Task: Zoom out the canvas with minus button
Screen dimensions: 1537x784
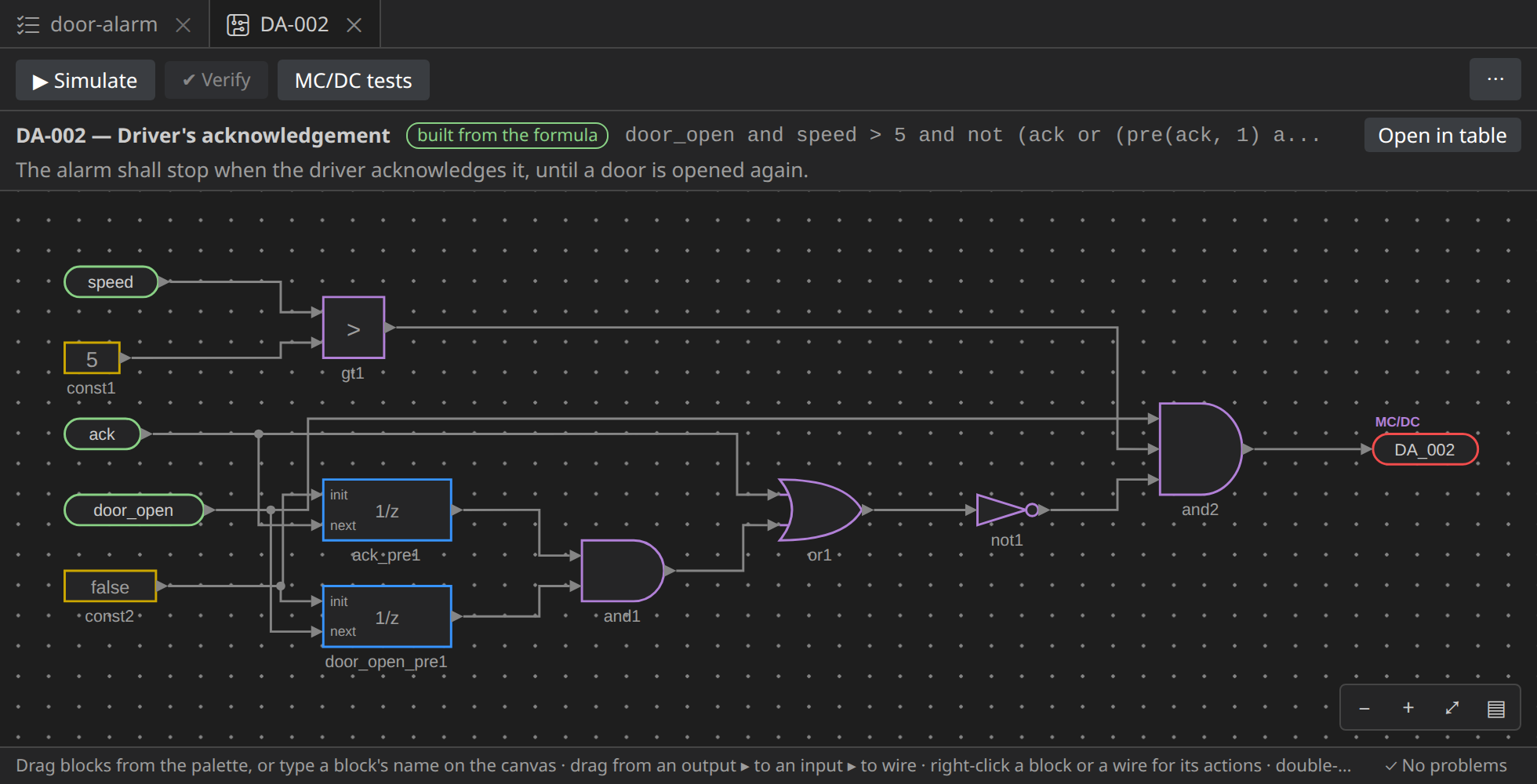Action: (x=1364, y=708)
